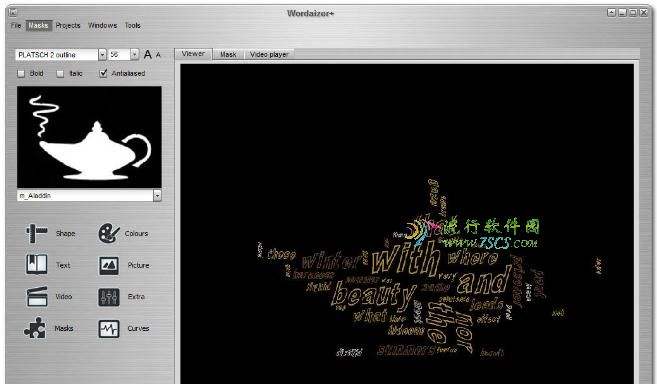This screenshot has width=657, height=384.
Task: Click the Extra label
Action: tap(136, 297)
